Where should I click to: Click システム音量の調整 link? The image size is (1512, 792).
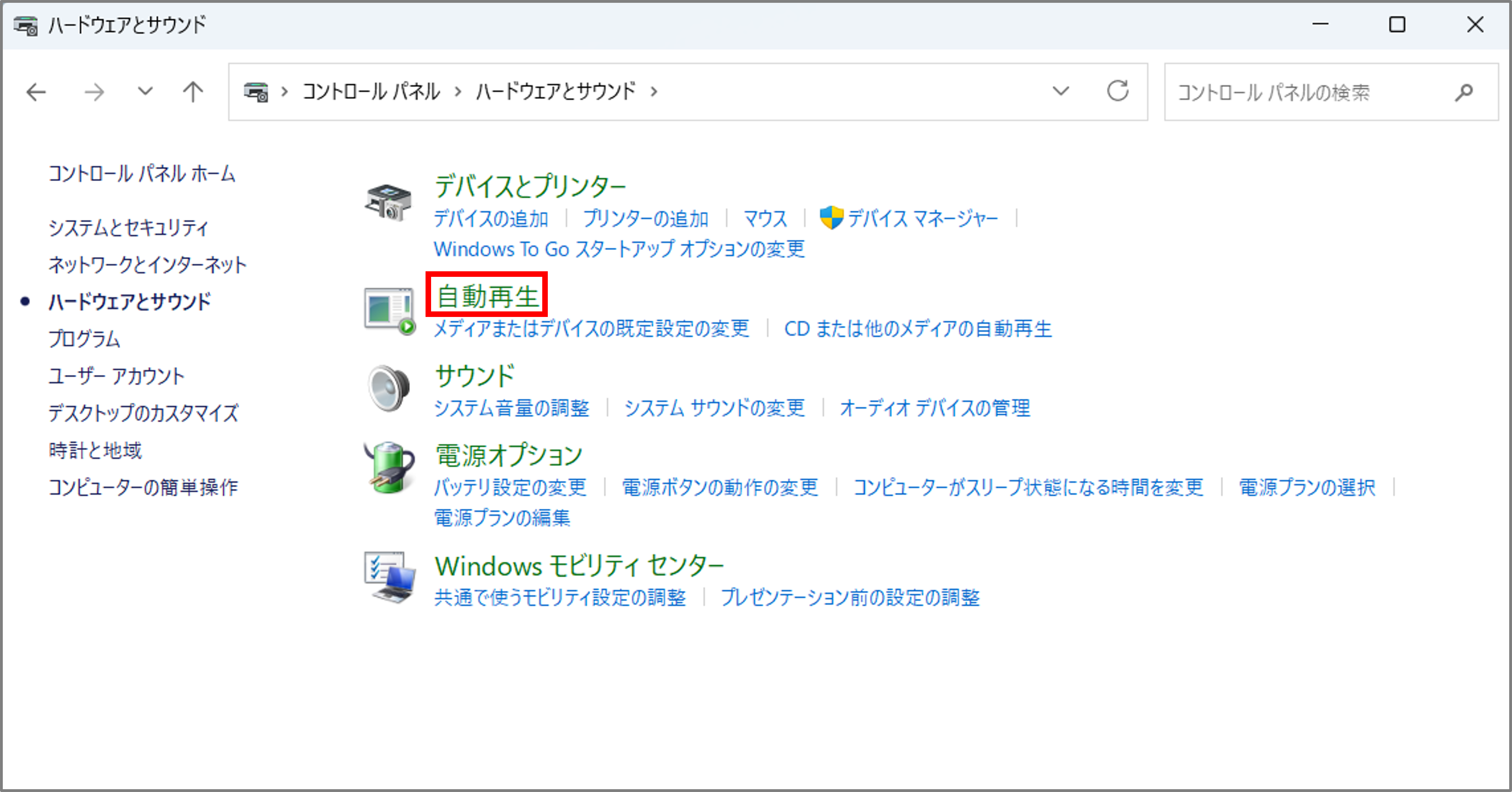512,408
